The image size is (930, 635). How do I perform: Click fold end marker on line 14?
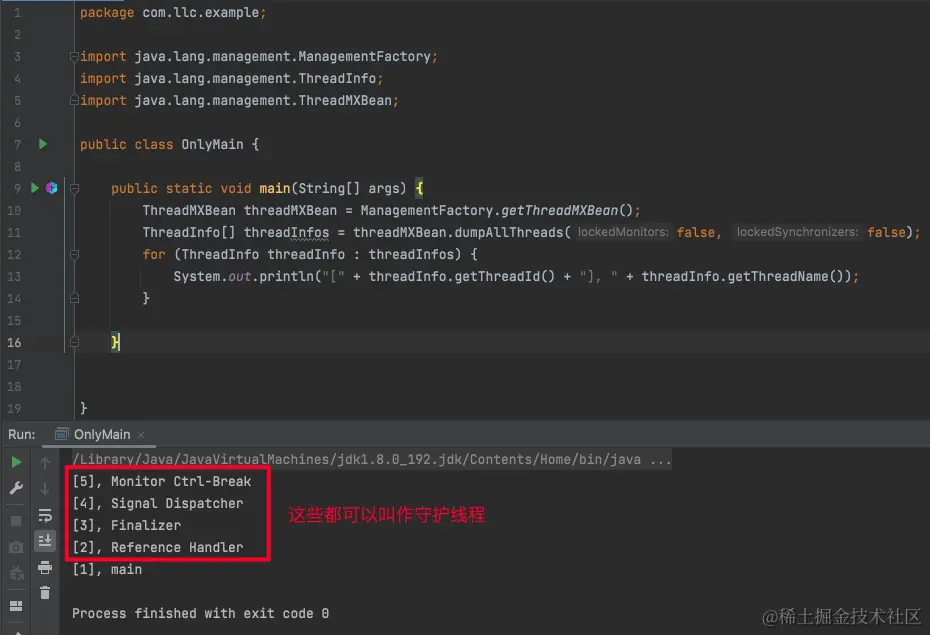coord(74,298)
